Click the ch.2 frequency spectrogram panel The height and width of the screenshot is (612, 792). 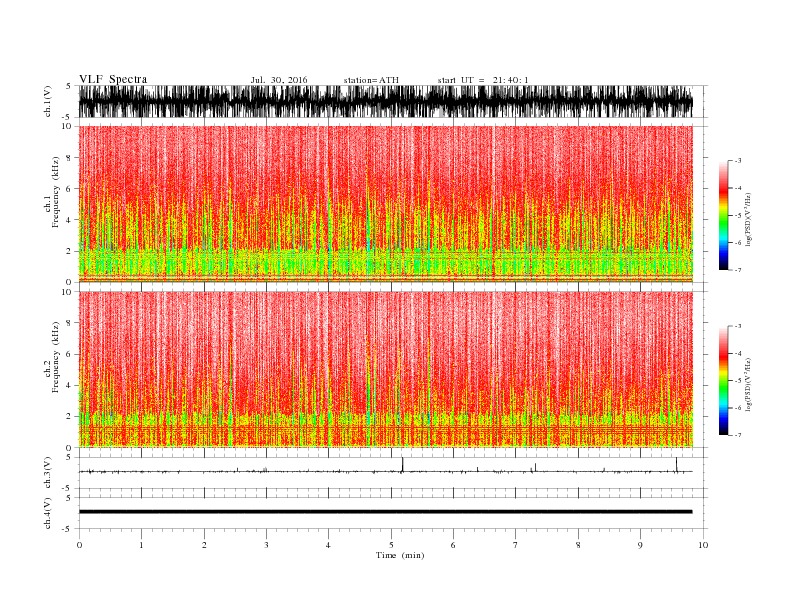(x=386, y=369)
